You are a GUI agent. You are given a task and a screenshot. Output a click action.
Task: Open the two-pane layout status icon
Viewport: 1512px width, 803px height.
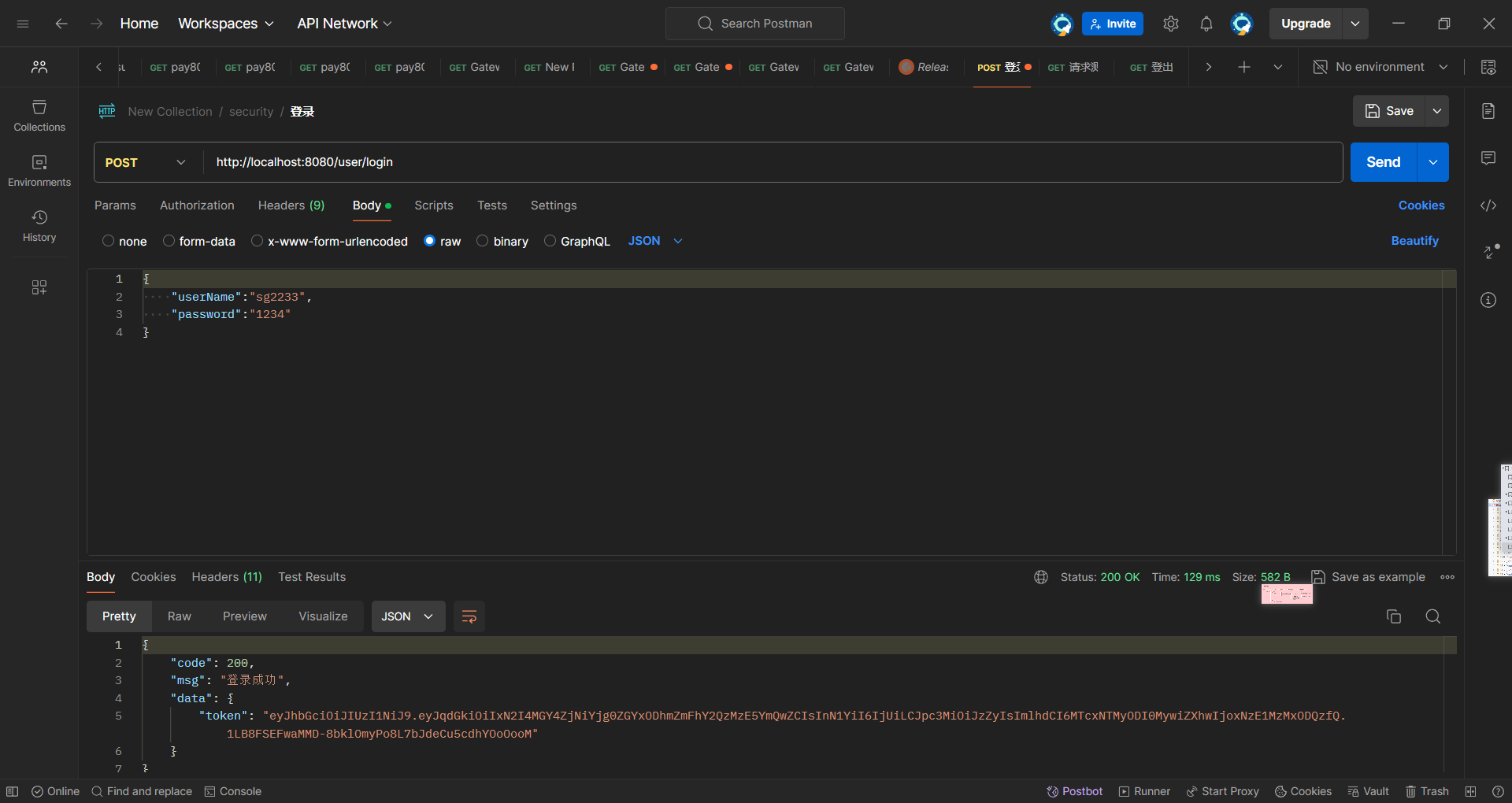[1470, 791]
